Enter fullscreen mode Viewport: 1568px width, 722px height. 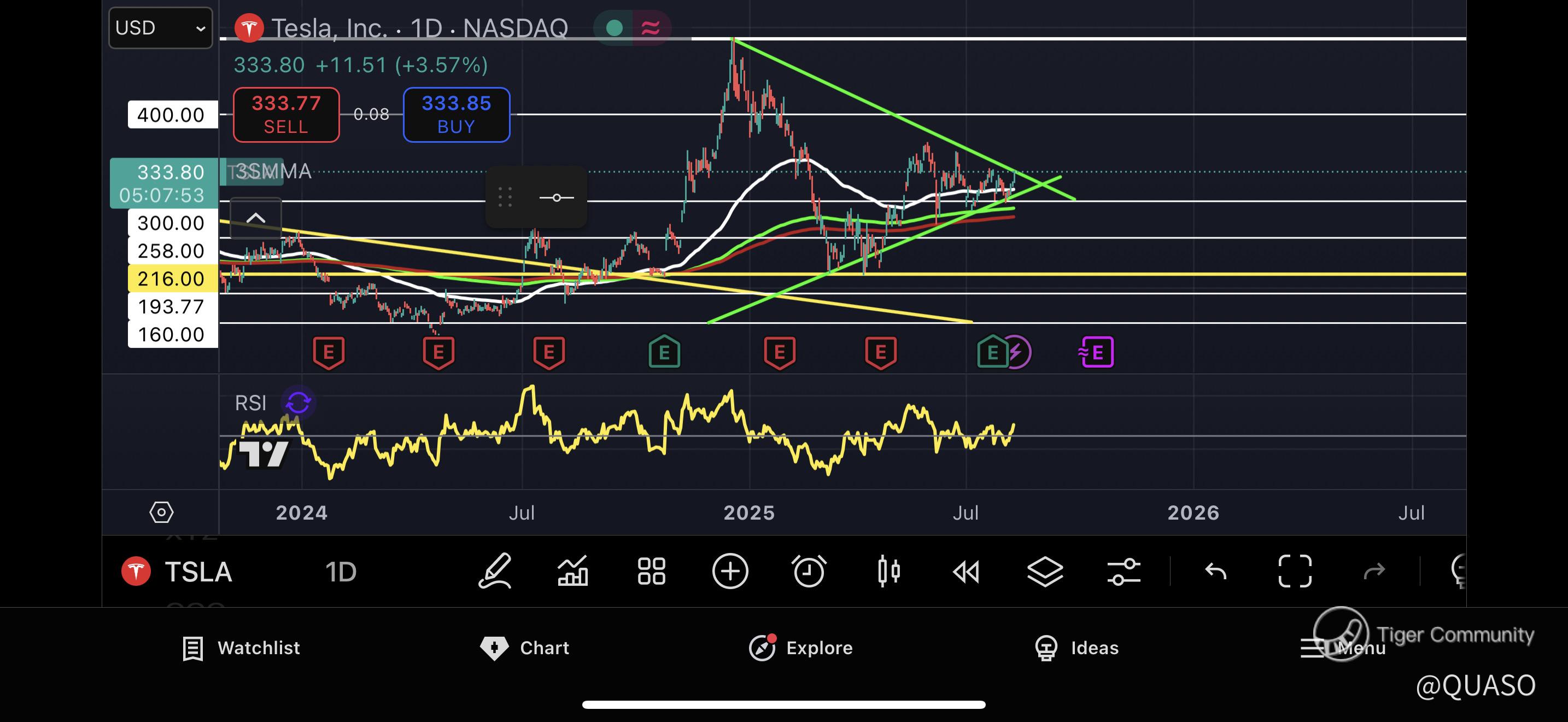(x=1295, y=571)
